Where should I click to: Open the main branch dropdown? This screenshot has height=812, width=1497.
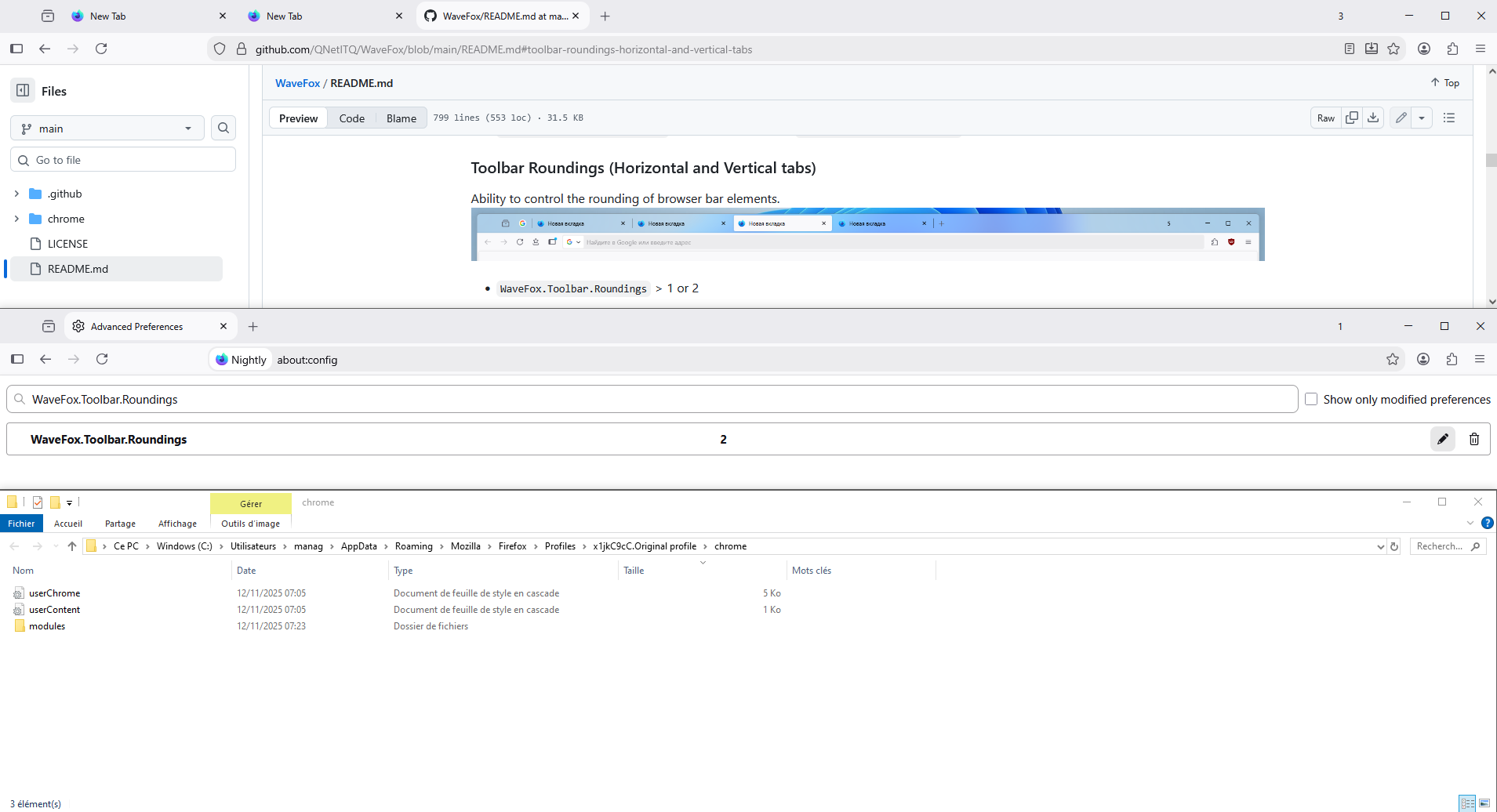click(x=107, y=129)
